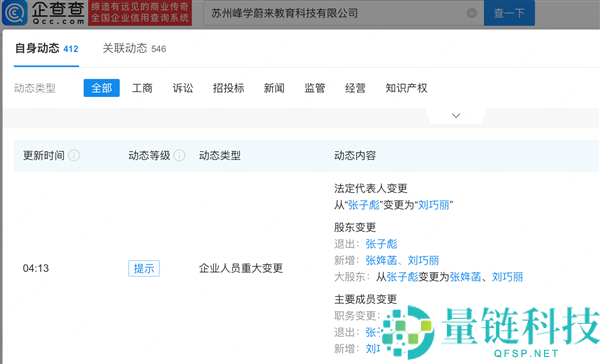Open the Qcc.com logo homepage
The image size is (600, 364).
[x=43, y=13]
